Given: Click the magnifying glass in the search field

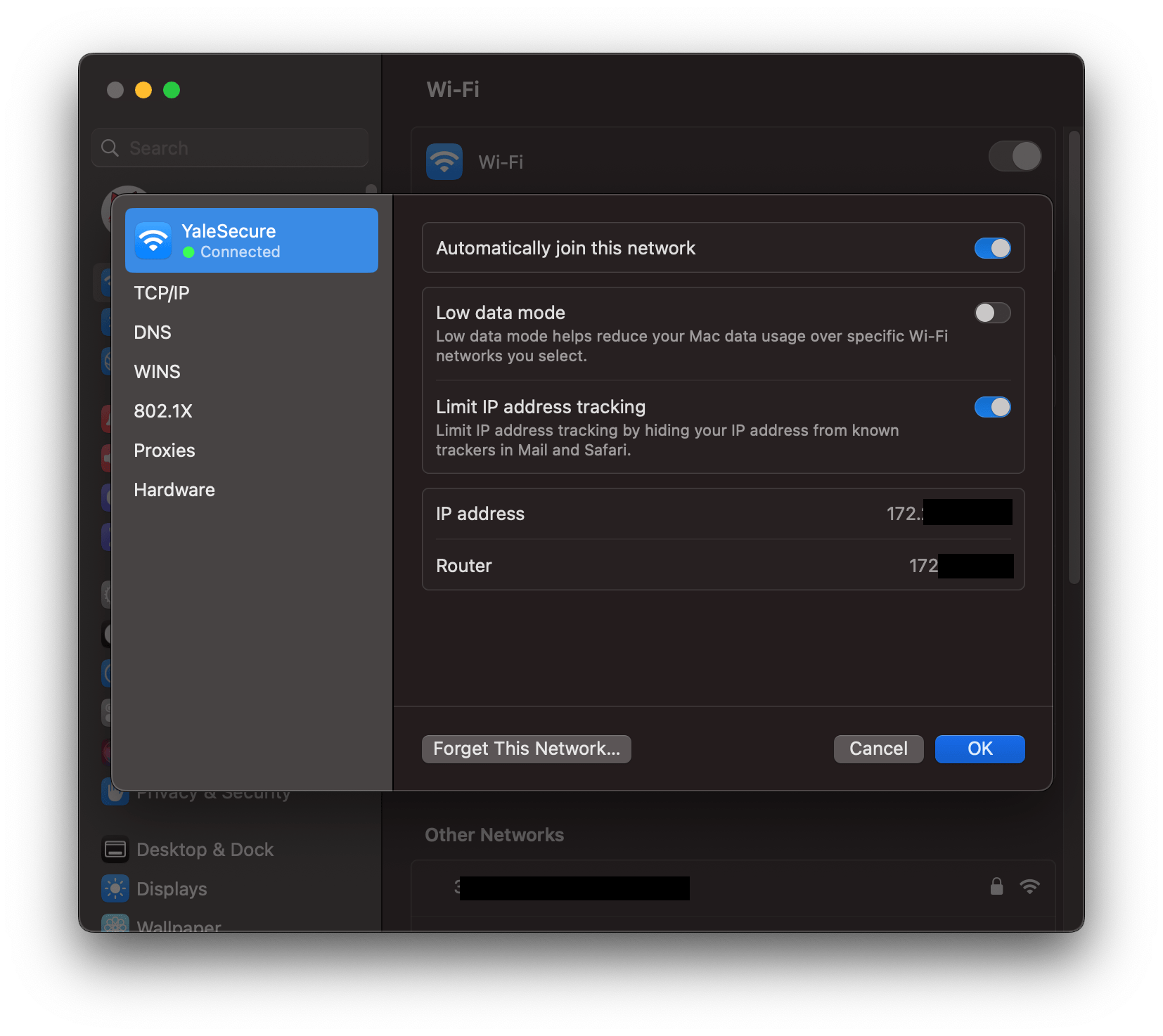Looking at the screenshot, I should coord(110,148).
